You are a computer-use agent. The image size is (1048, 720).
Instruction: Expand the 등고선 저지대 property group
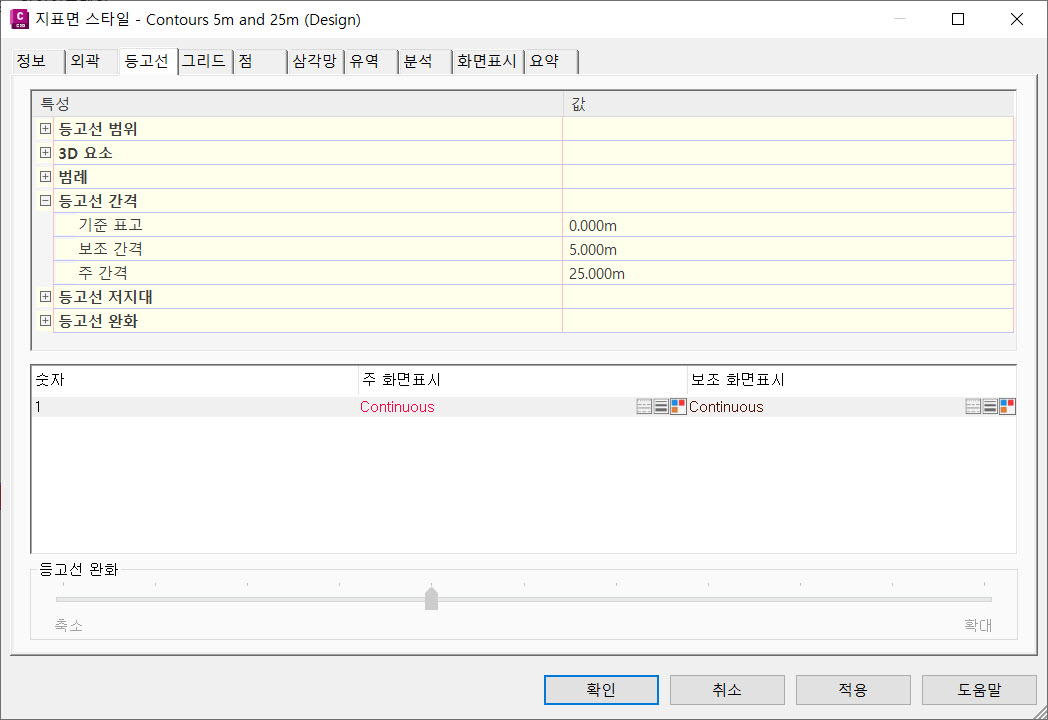(45, 297)
